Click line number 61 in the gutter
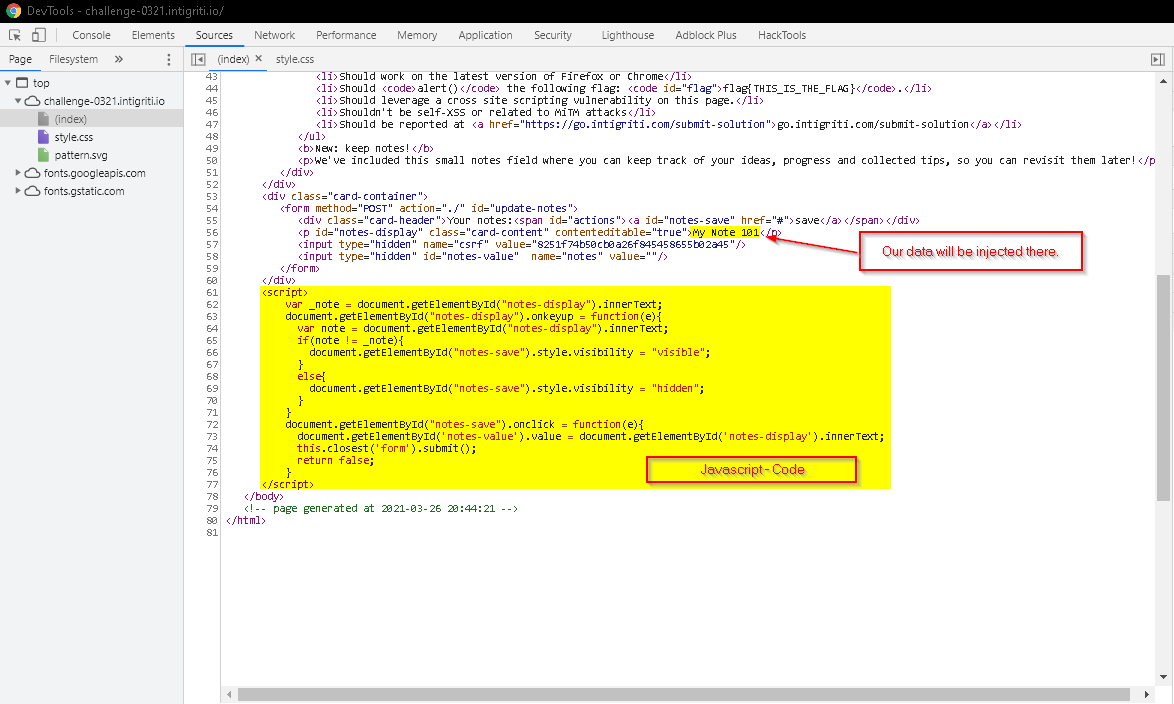The height and width of the screenshot is (704, 1174). pyautogui.click(x=210, y=292)
